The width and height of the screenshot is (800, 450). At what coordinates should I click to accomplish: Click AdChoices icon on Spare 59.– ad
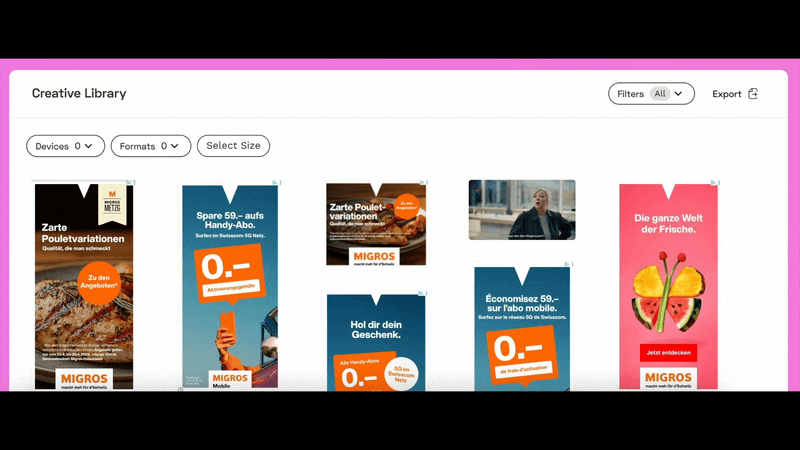pos(276,182)
